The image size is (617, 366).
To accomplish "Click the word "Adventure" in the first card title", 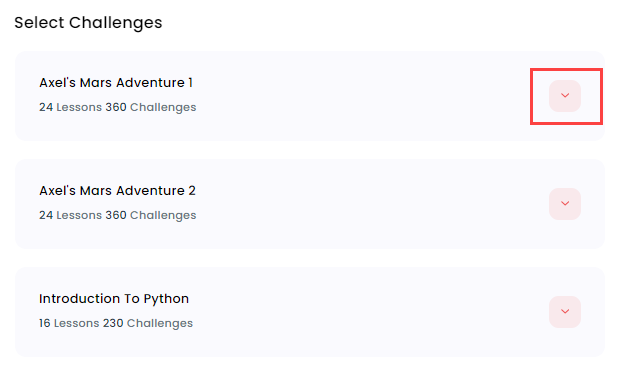I will click(150, 83).
